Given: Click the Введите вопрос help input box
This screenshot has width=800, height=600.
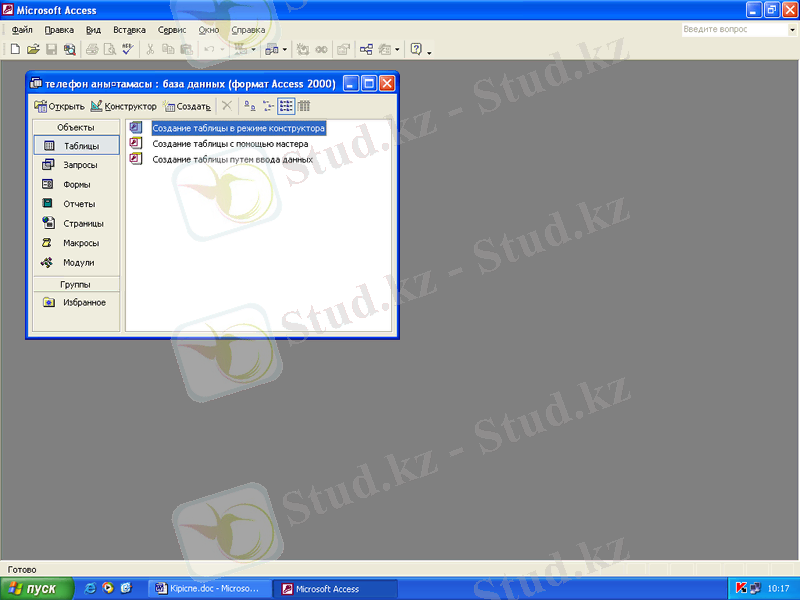Looking at the screenshot, I should tap(735, 30).
